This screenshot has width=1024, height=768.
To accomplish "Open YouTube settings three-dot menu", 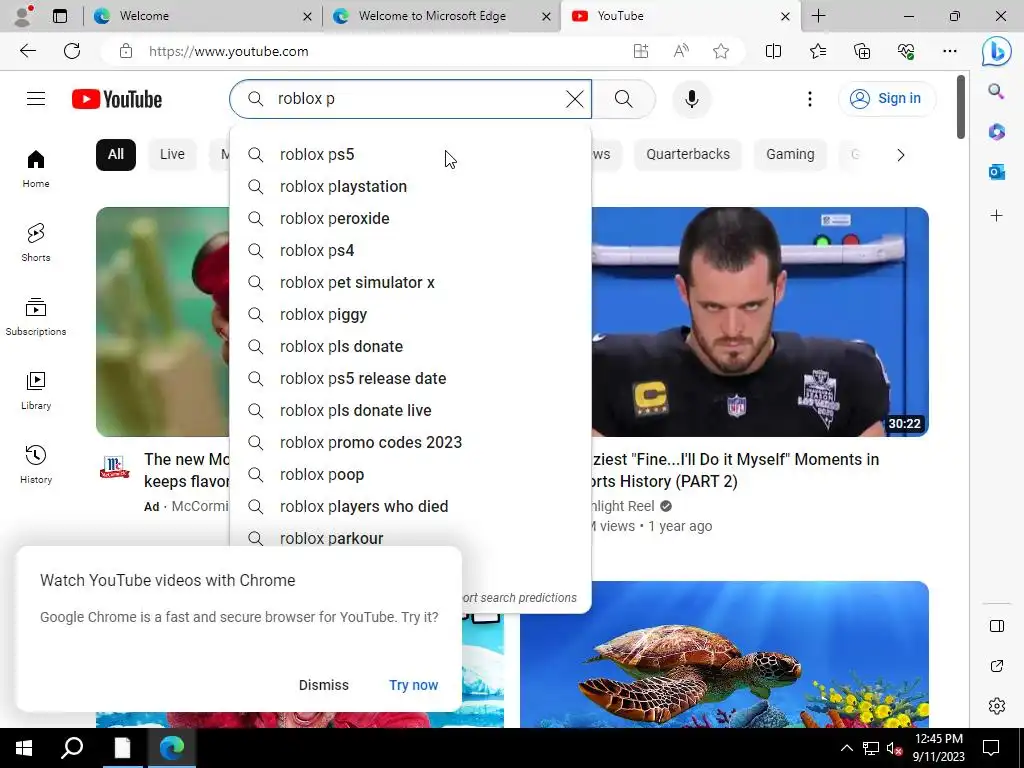I will (810, 99).
